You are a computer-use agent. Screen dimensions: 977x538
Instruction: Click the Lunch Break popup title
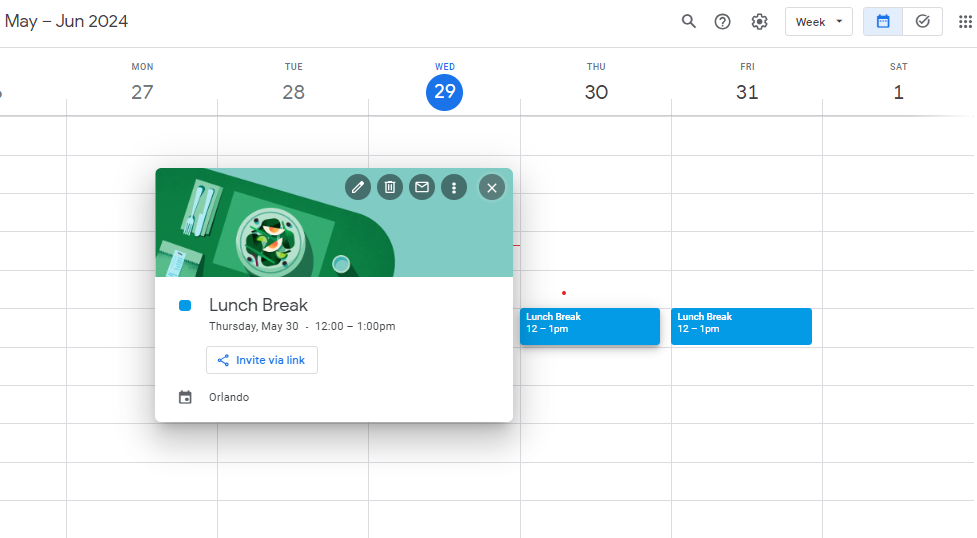[259, 305]
